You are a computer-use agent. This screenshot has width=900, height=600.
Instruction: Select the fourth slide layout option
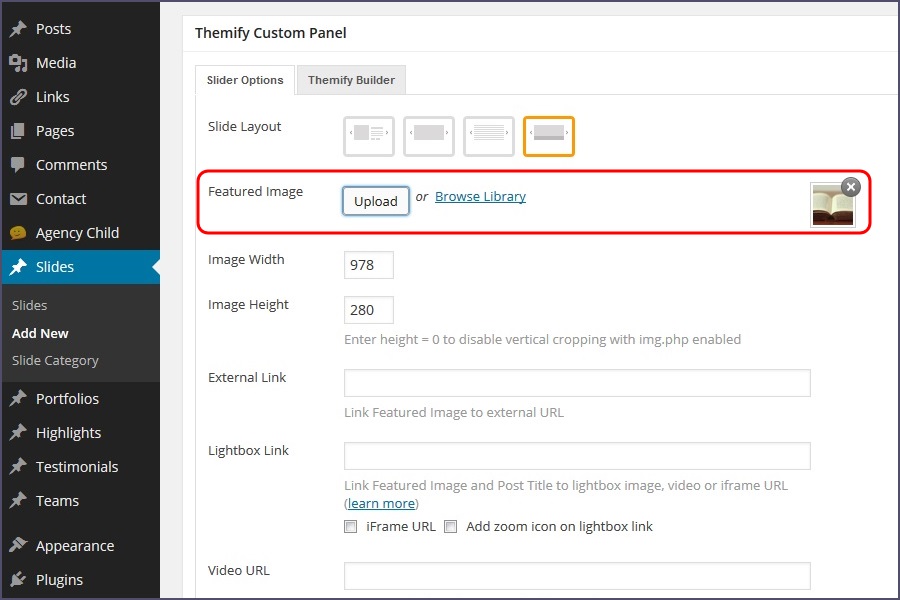click(x=549, y=136)
